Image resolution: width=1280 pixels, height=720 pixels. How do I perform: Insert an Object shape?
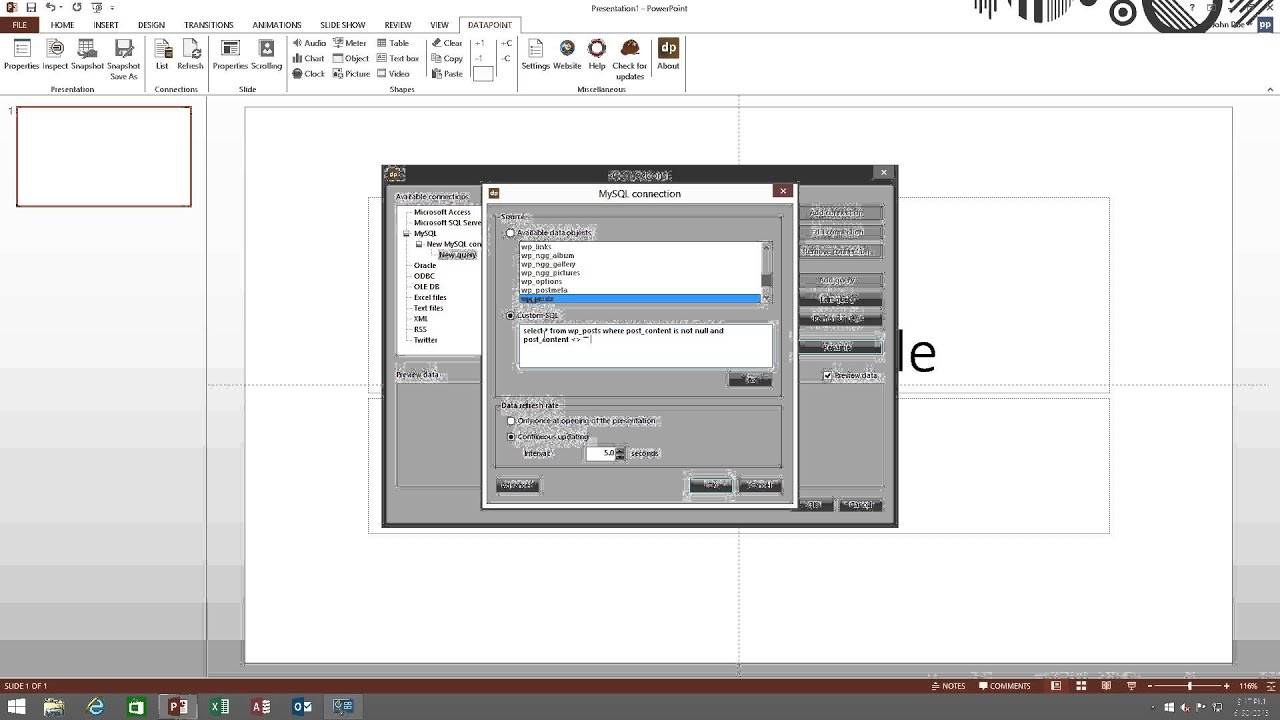(x=351, y=58)
